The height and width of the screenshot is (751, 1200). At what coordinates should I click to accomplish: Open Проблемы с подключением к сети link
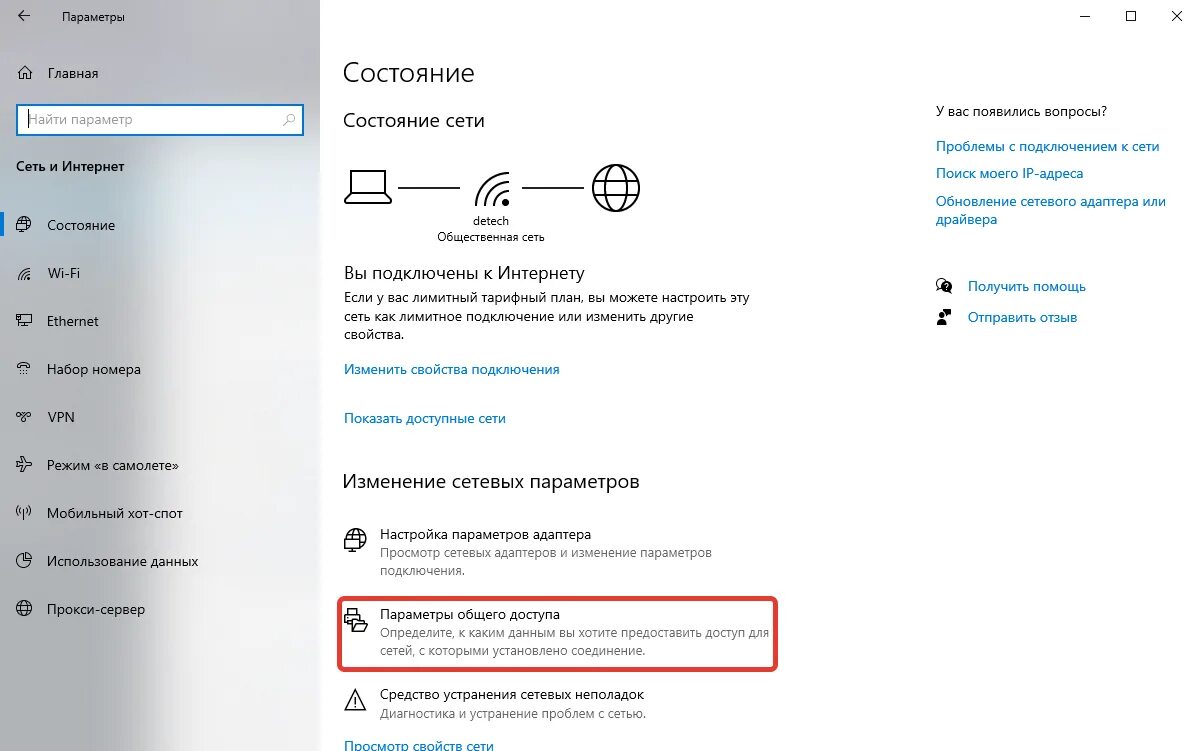[x=1047, y=146]
